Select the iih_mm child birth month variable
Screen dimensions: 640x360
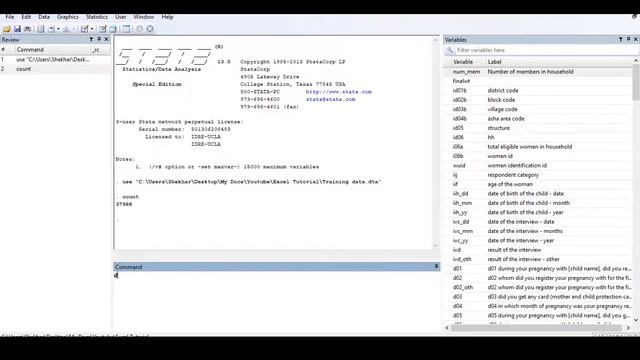click(x=538, y=203)
